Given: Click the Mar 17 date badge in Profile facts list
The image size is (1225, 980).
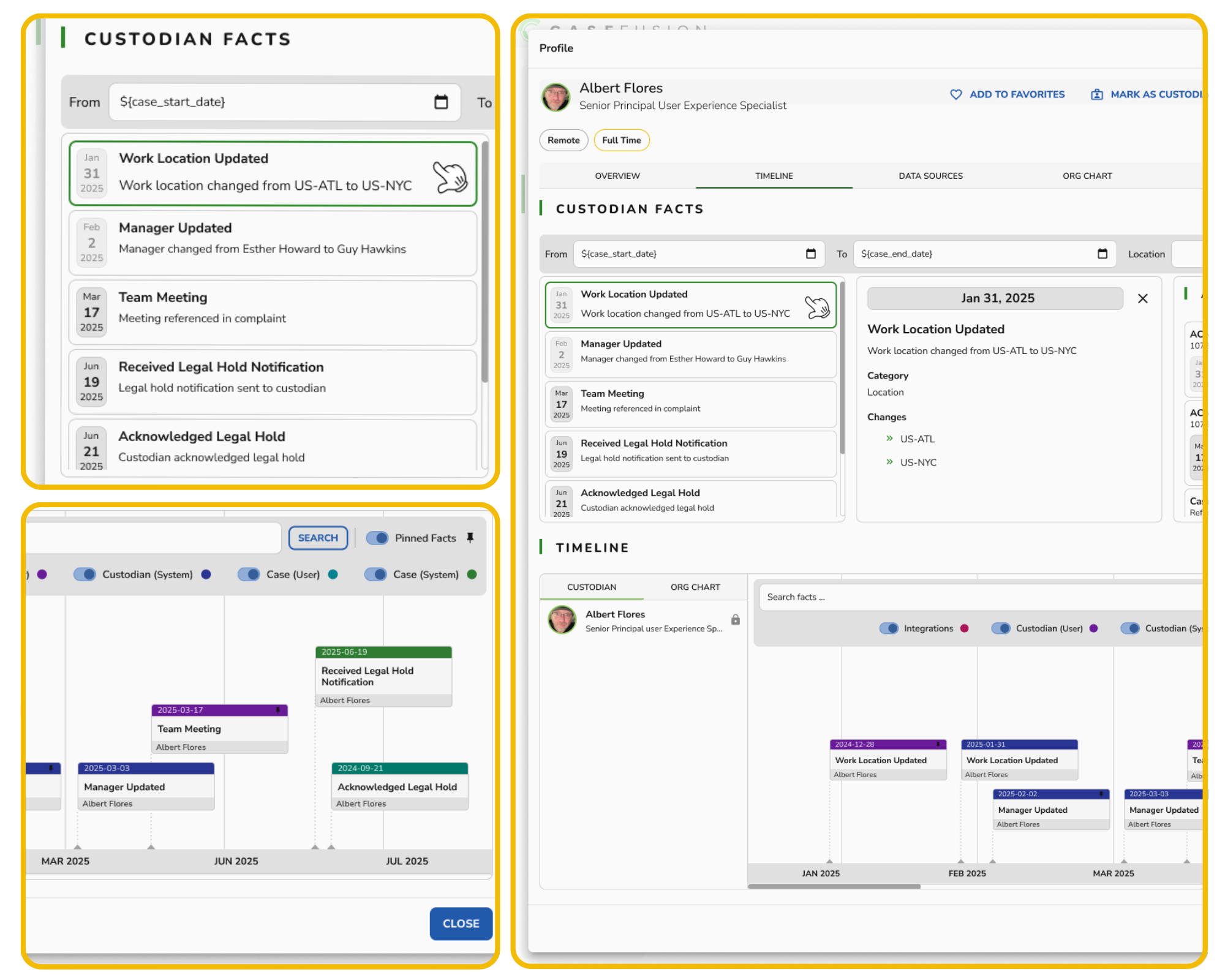Looking at the screenshot, I should coord(562,404).
